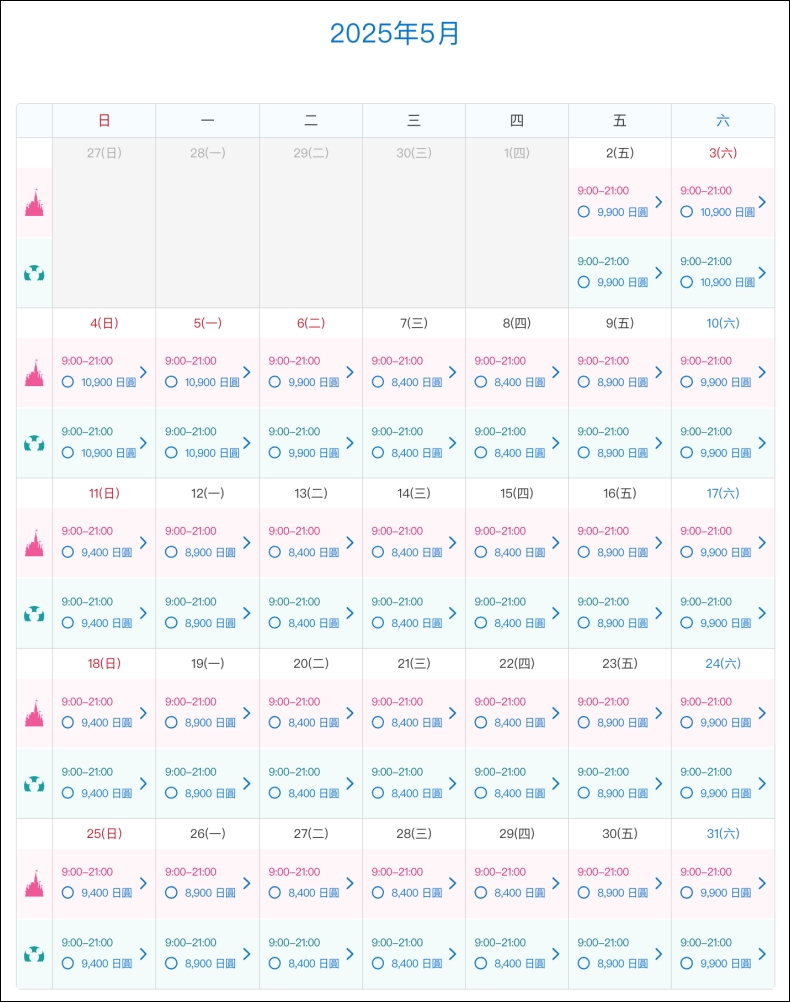Click the pink castle icon in the first week row
This screenshot has width=790, height=1002.
tap(34, 203)
